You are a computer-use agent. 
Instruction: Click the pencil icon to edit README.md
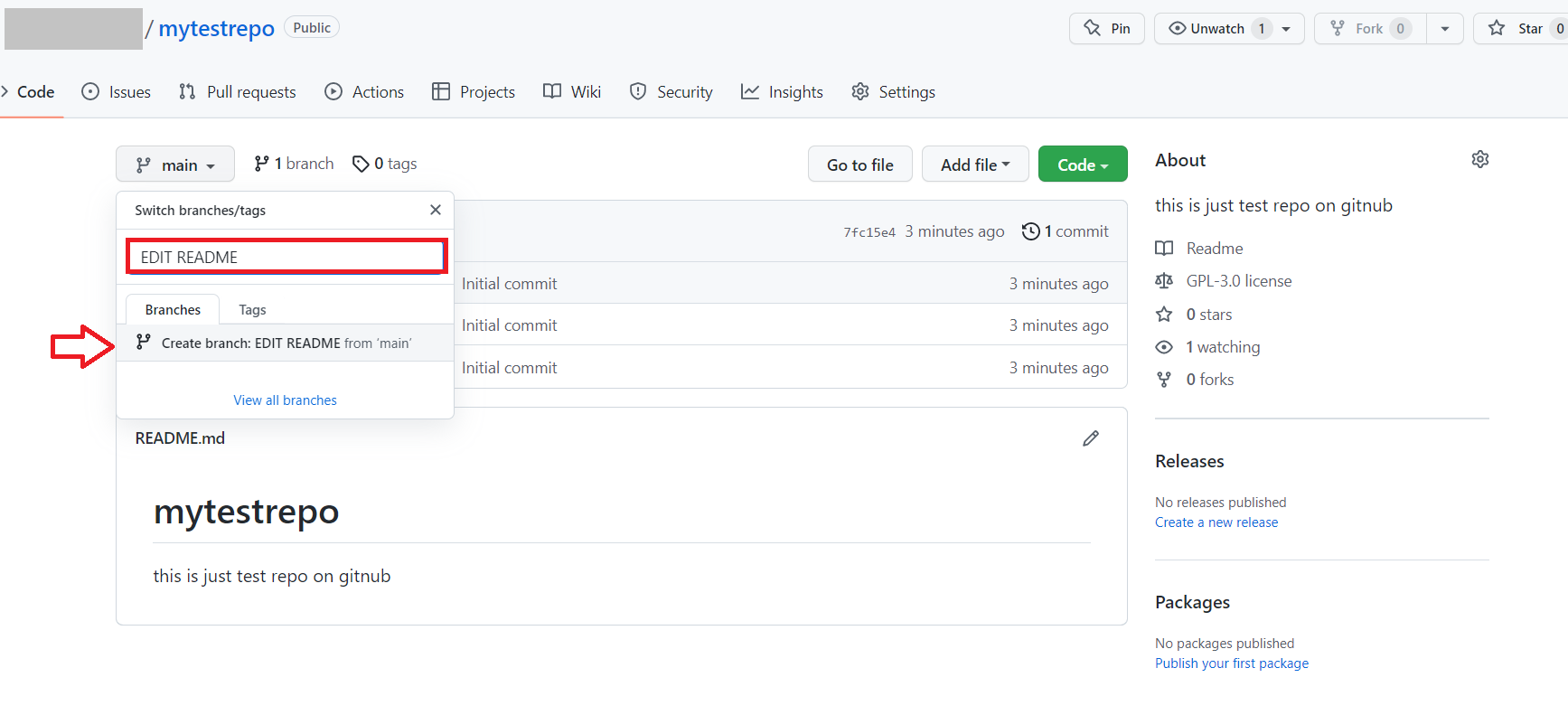click(x=1091, y=438)
